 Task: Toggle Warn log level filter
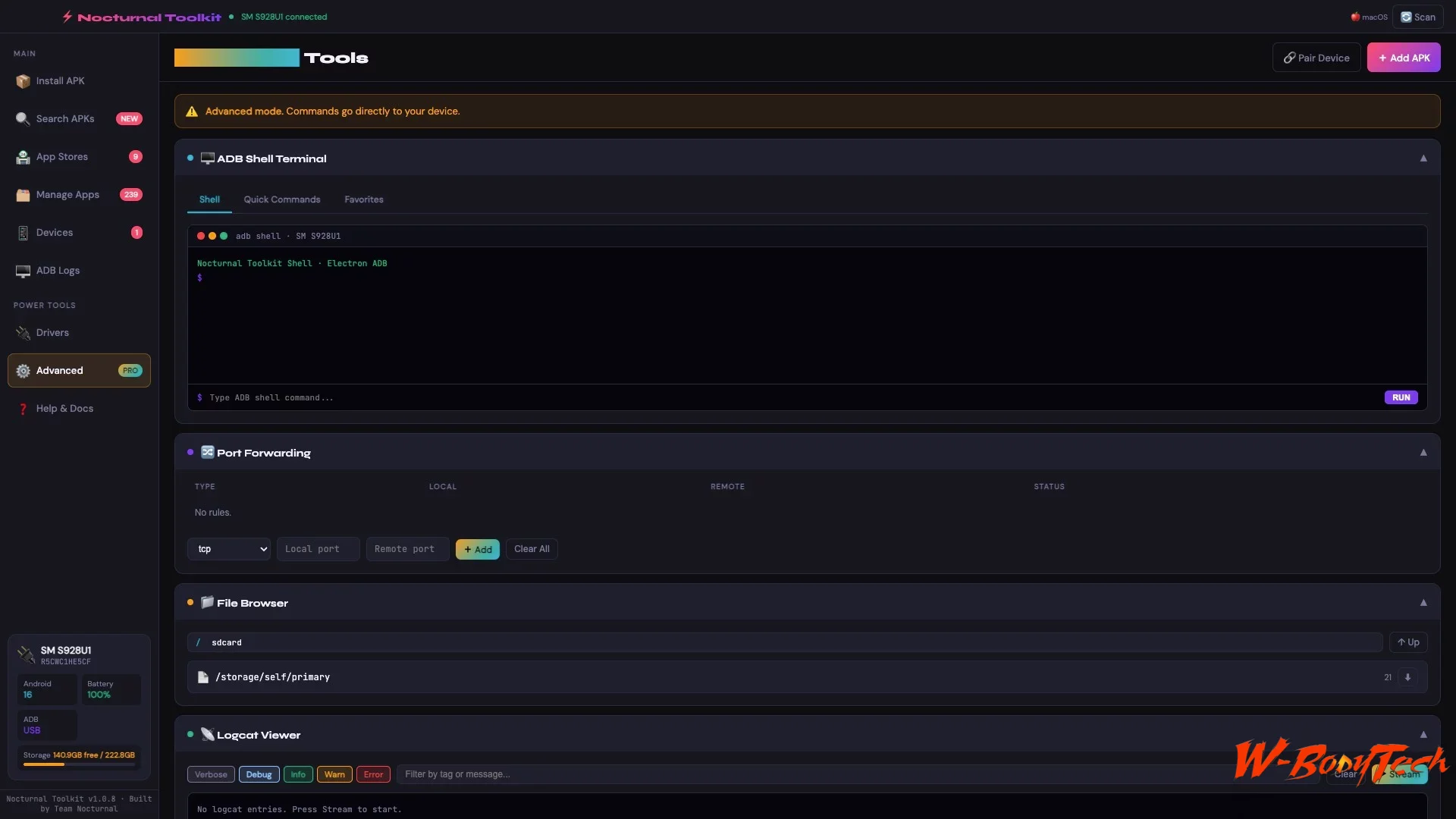334,774
